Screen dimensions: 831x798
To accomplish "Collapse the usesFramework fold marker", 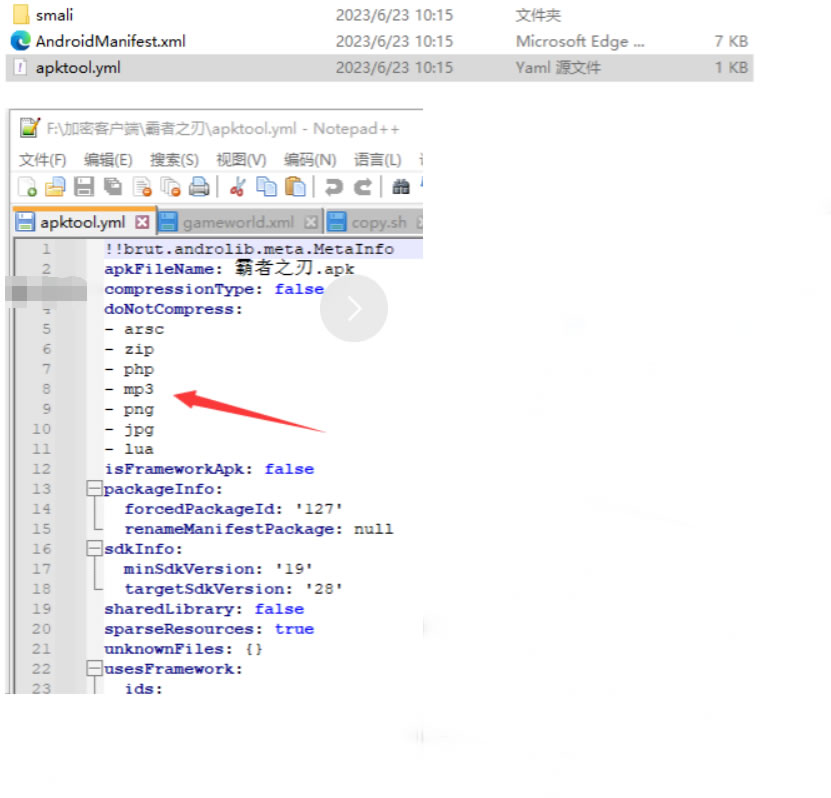I will click(94, 669).
